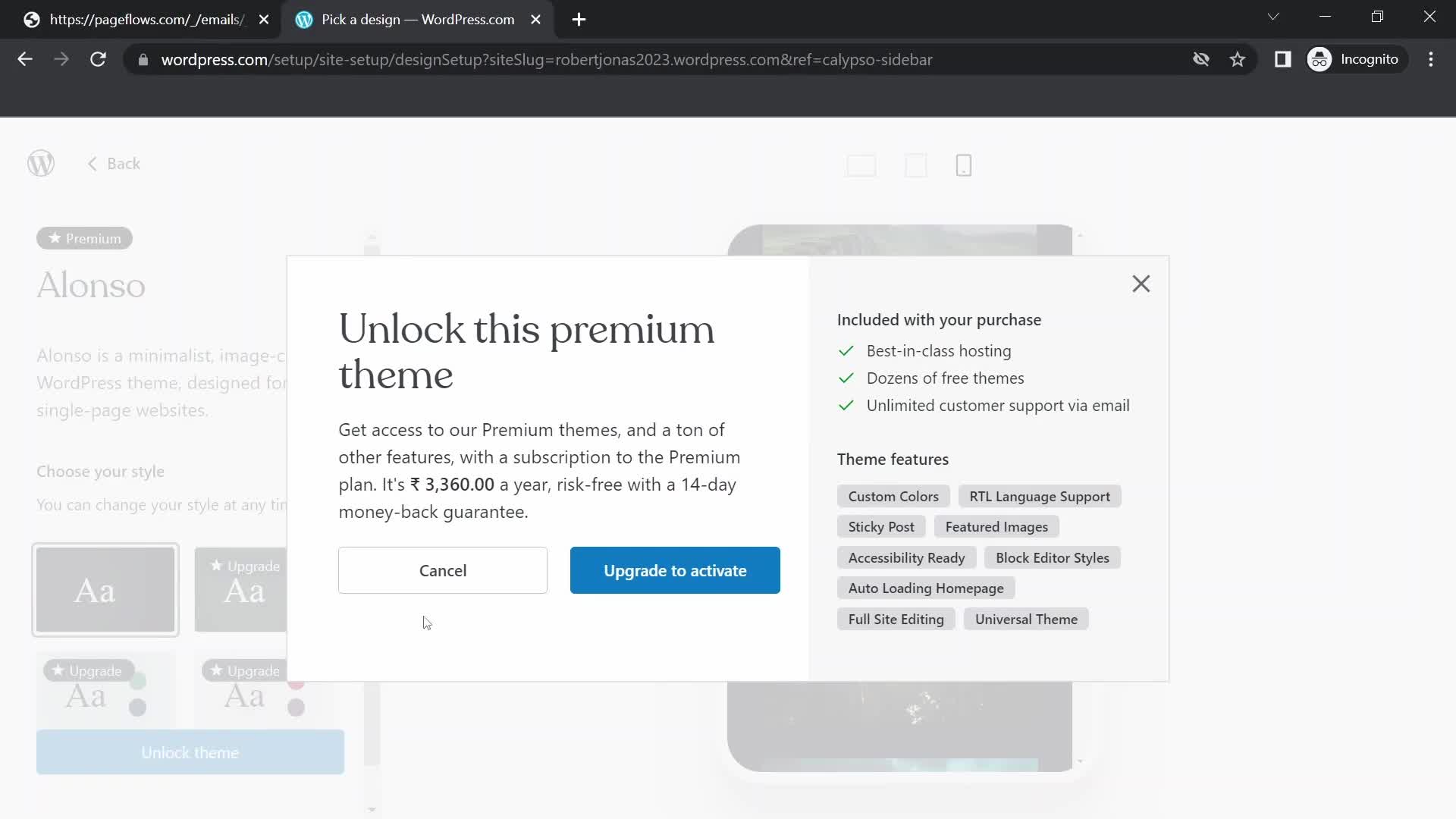Click the Back navigation icon
The image size is (1456, 819).
91,163
